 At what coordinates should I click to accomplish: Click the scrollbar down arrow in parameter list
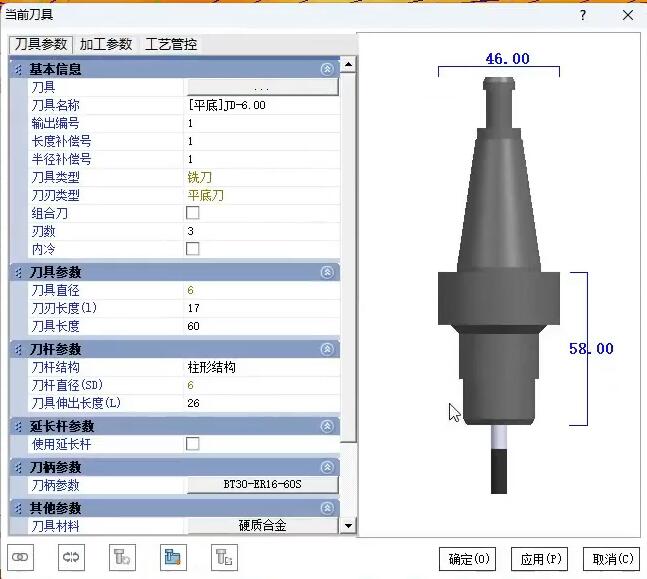[348, 525]
